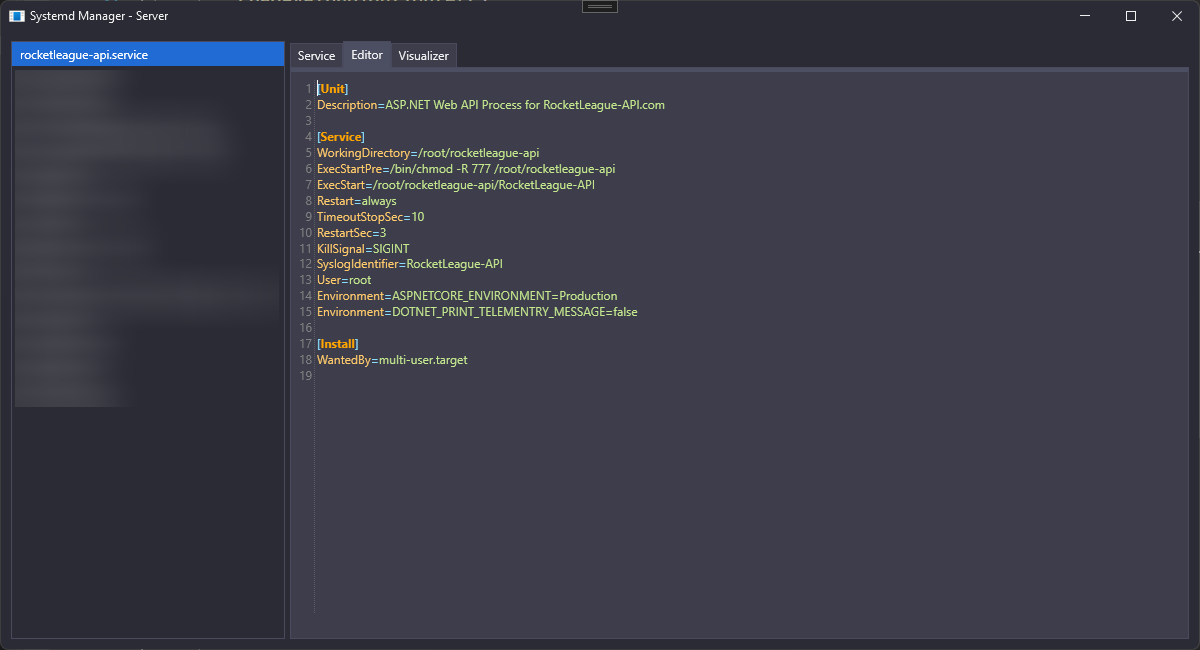Click the [Install] section header
1200x650 pixels.
pyautogui.click(x=338, y=345)
